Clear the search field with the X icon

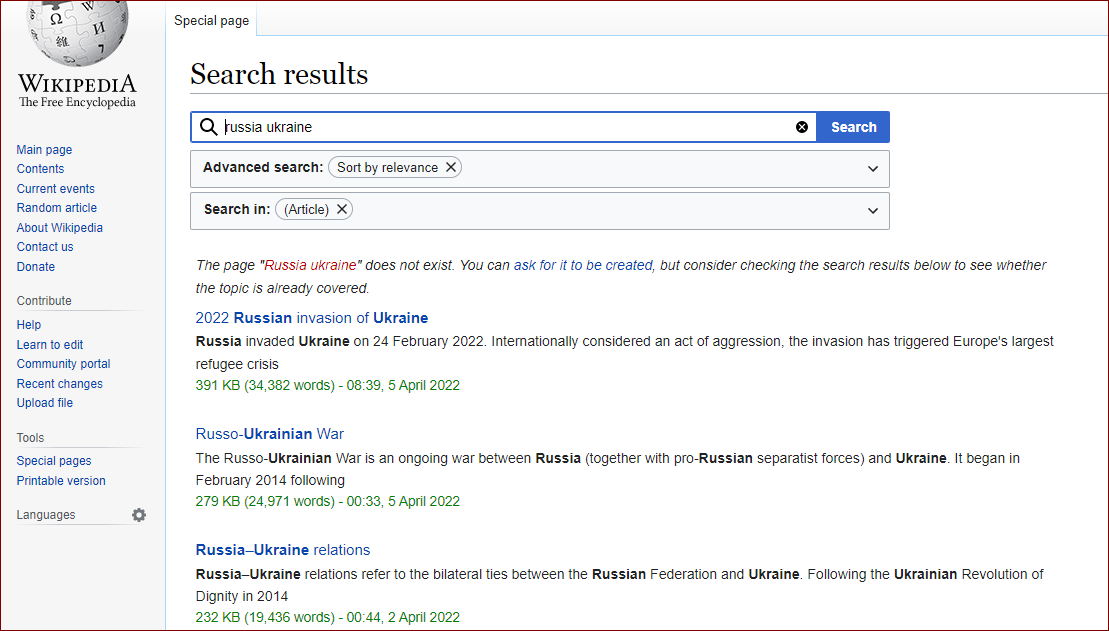[x=801, y=127]
